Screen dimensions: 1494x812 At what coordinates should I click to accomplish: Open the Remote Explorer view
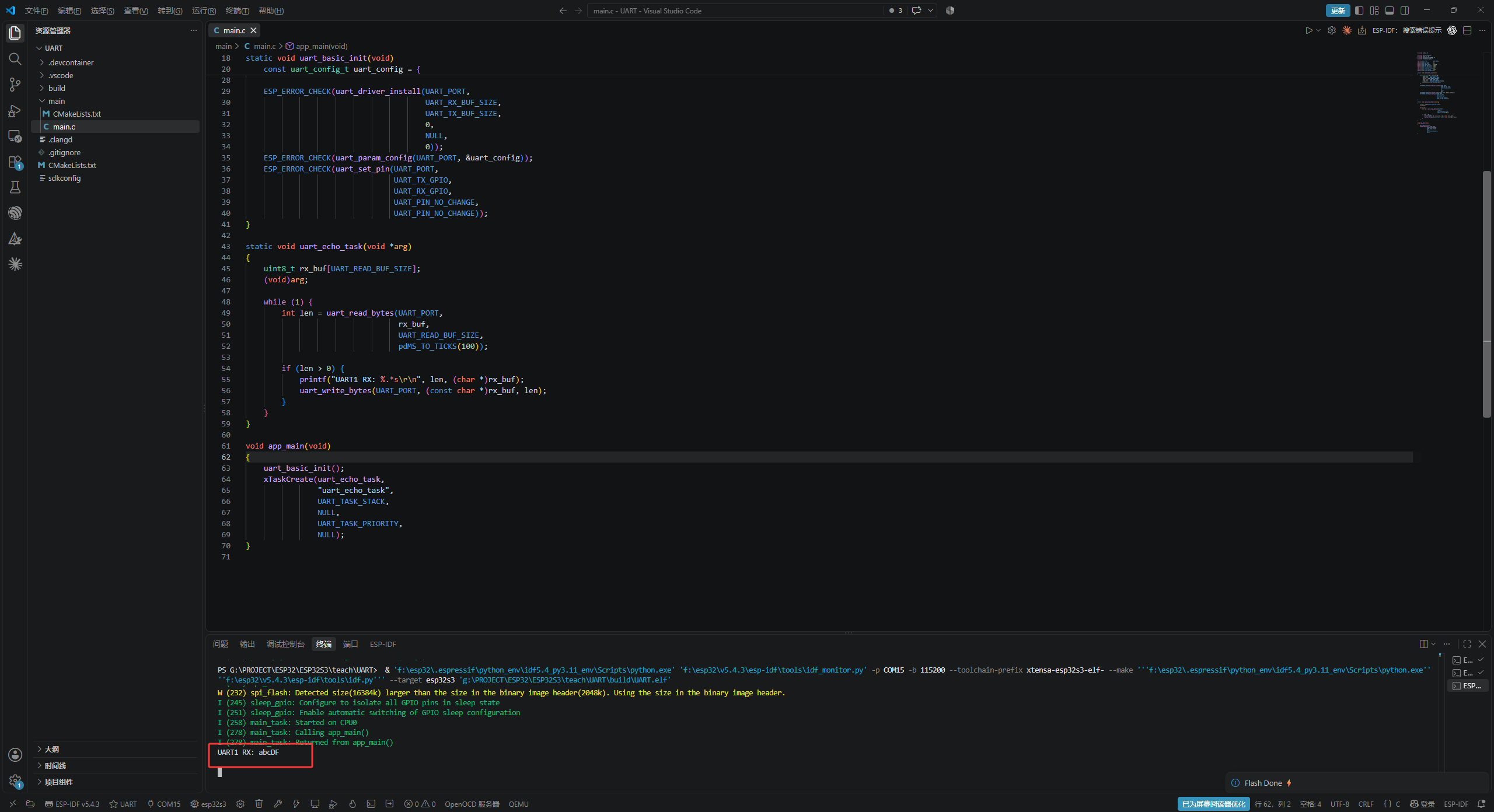(15, 136)
